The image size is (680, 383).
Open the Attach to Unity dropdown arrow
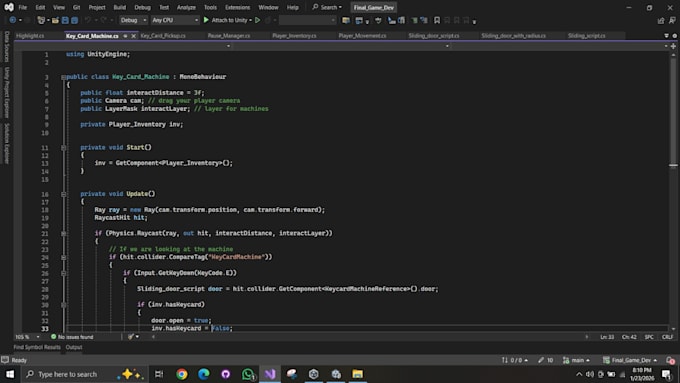[x=251, y=20]
